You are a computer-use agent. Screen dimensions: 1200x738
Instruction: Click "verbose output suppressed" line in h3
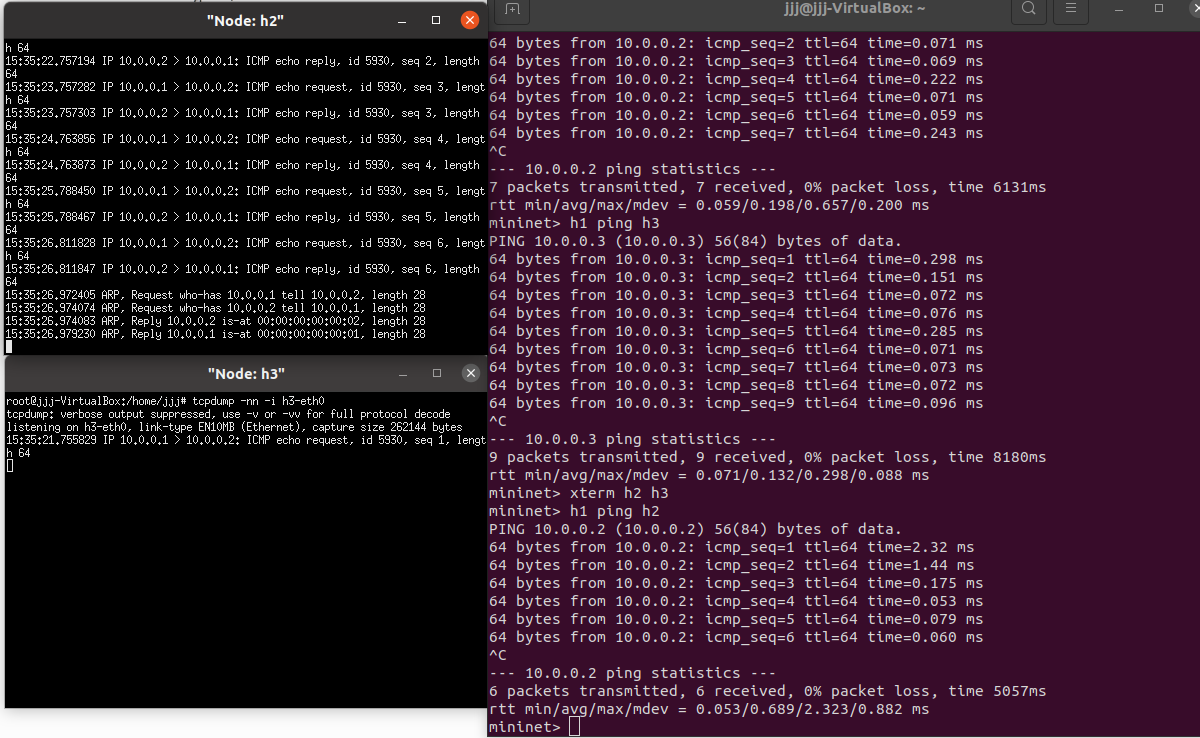(x=228, y=414)
